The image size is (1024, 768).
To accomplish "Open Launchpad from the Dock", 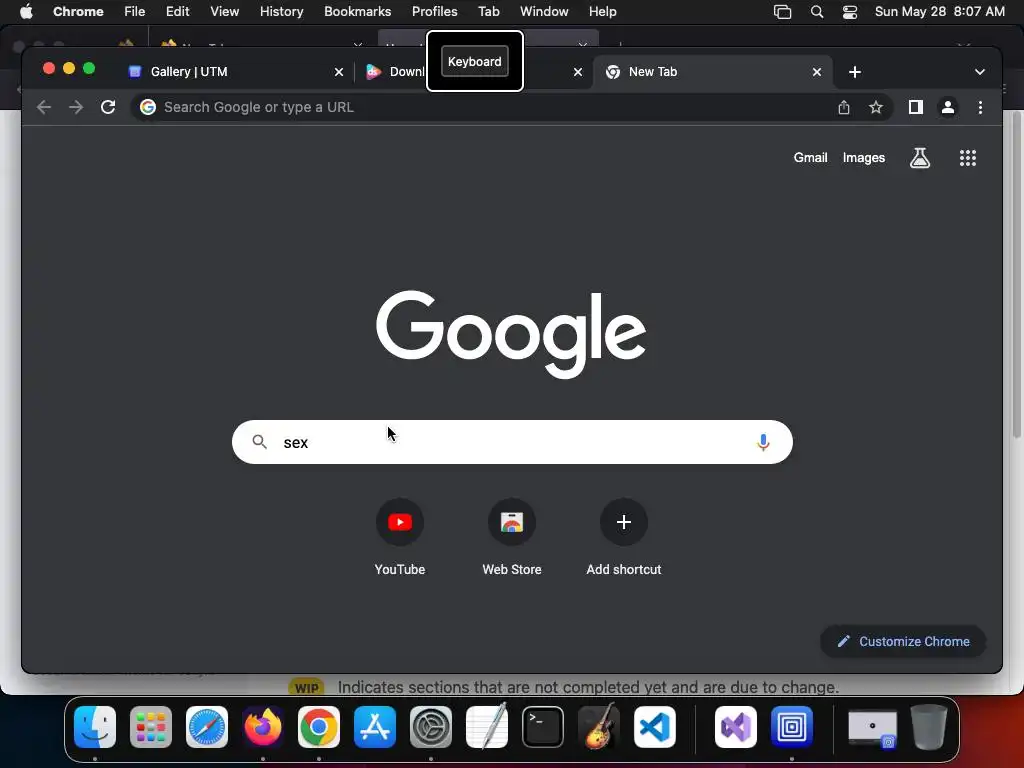I will (x=151, y=726).
